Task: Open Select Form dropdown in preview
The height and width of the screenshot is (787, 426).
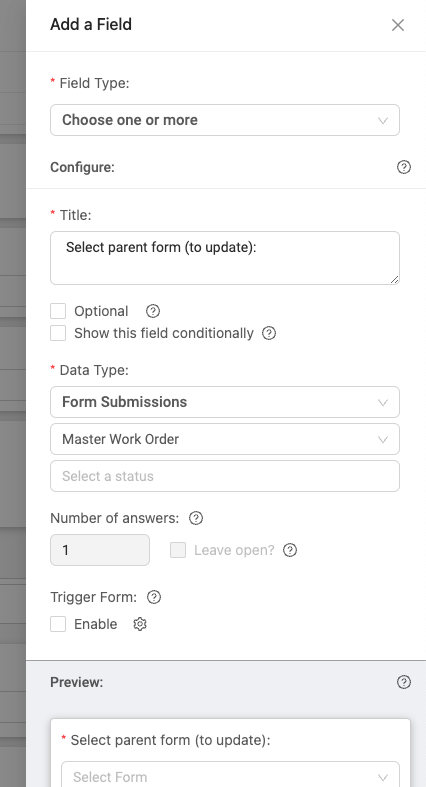Action: (230, 775)
